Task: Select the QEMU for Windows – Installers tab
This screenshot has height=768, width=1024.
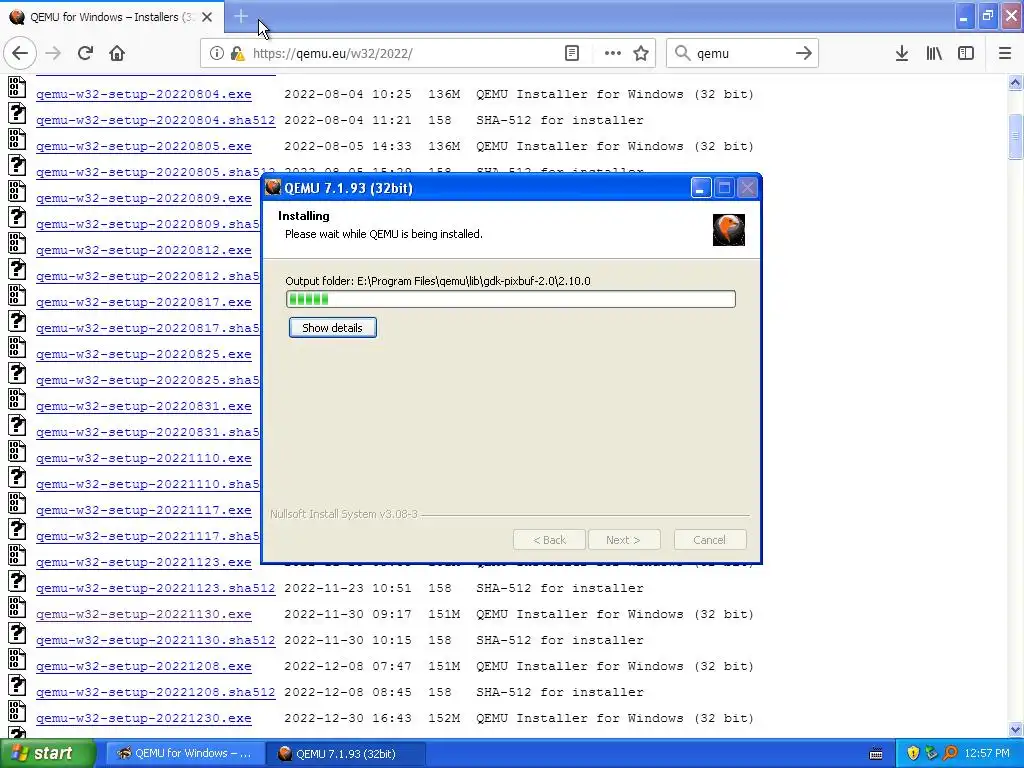Action: [x=112, y=17]
